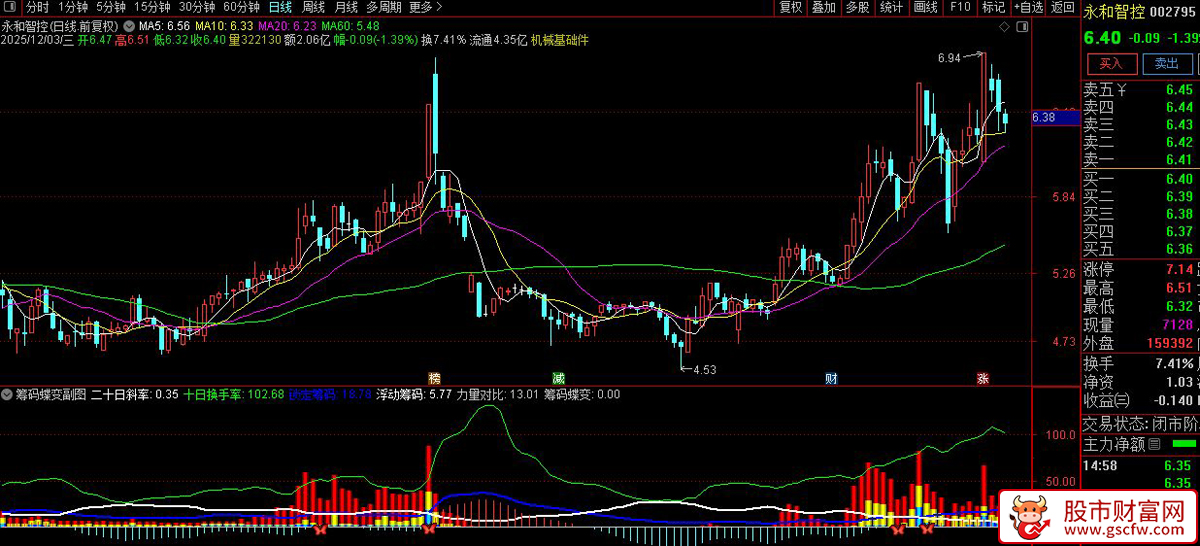
Task: Click the yen icon beside 卖五
Action: click(1121, 90)
